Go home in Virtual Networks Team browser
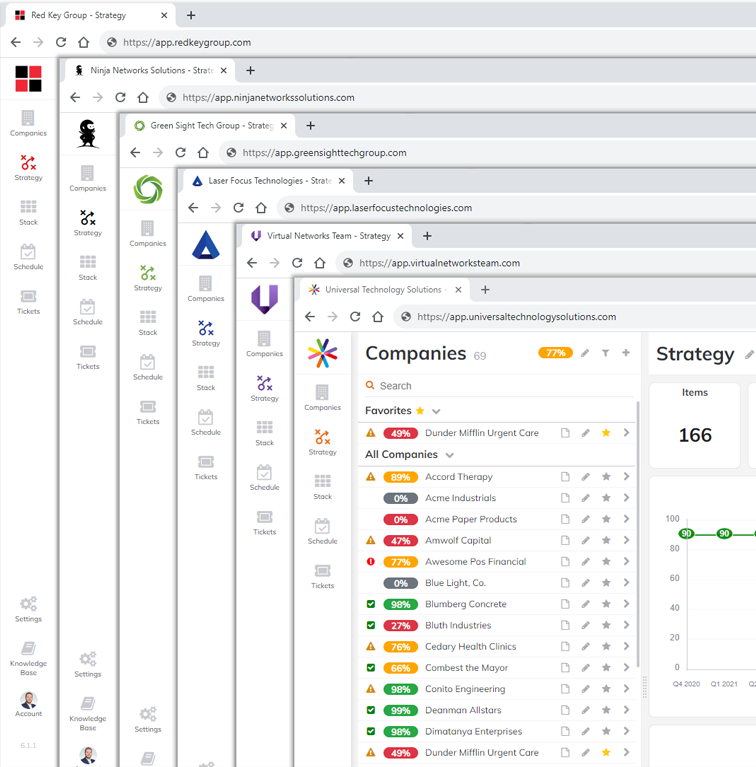The width and height of the screenshot is (756, 767). coord(320,263)
